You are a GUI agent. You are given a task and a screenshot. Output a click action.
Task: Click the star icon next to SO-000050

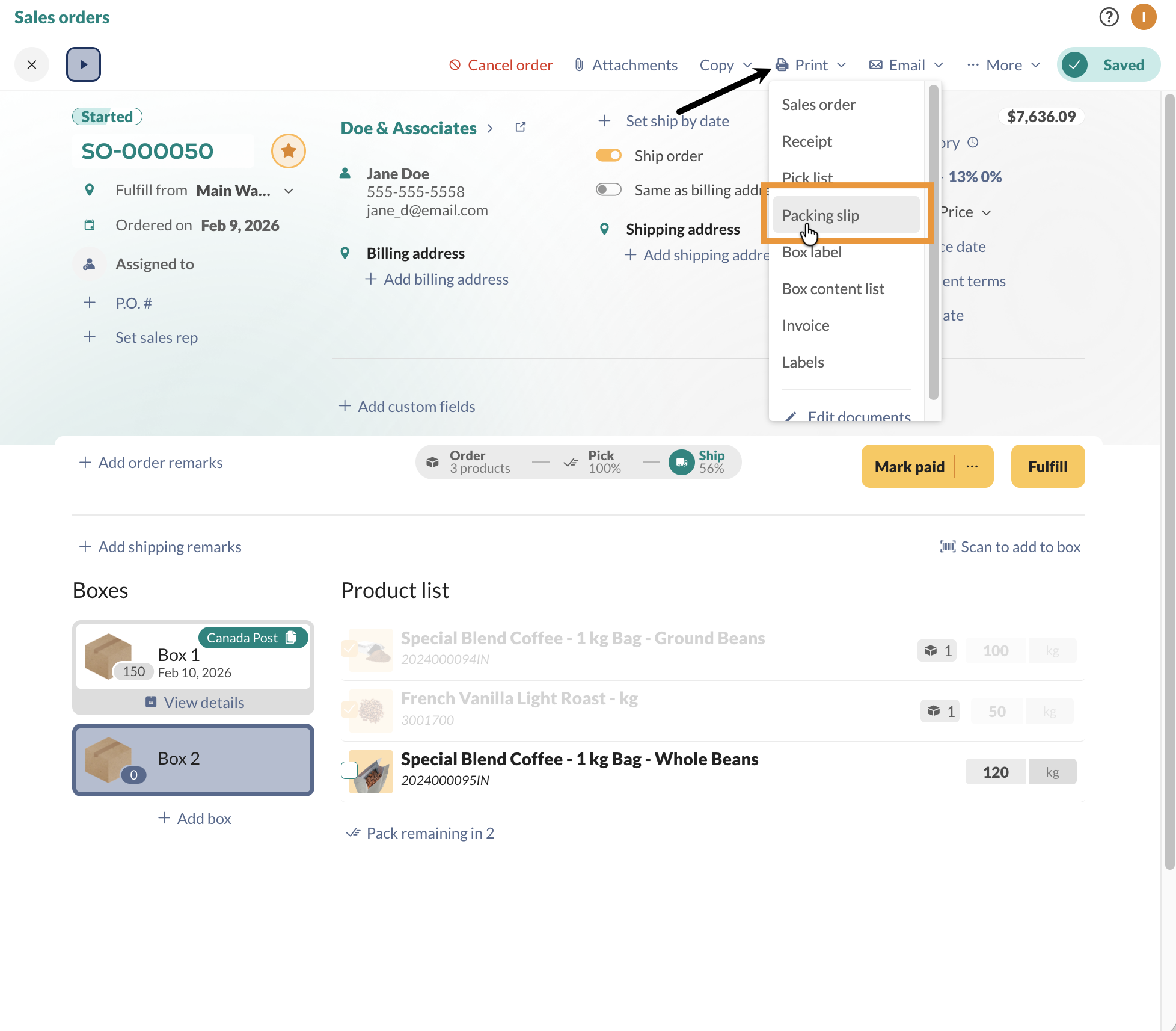(x=289, y=150)
